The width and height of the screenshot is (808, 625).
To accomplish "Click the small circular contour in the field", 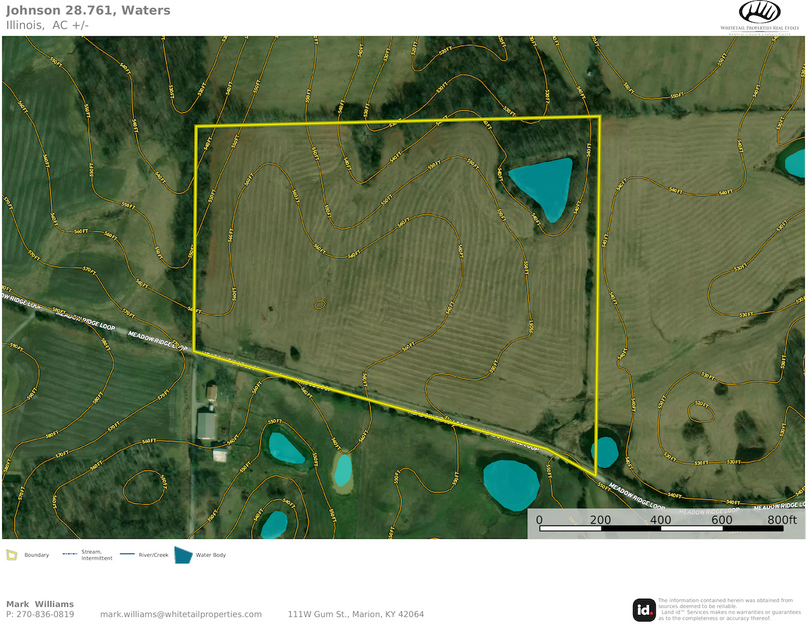I will tap(319, 303).
